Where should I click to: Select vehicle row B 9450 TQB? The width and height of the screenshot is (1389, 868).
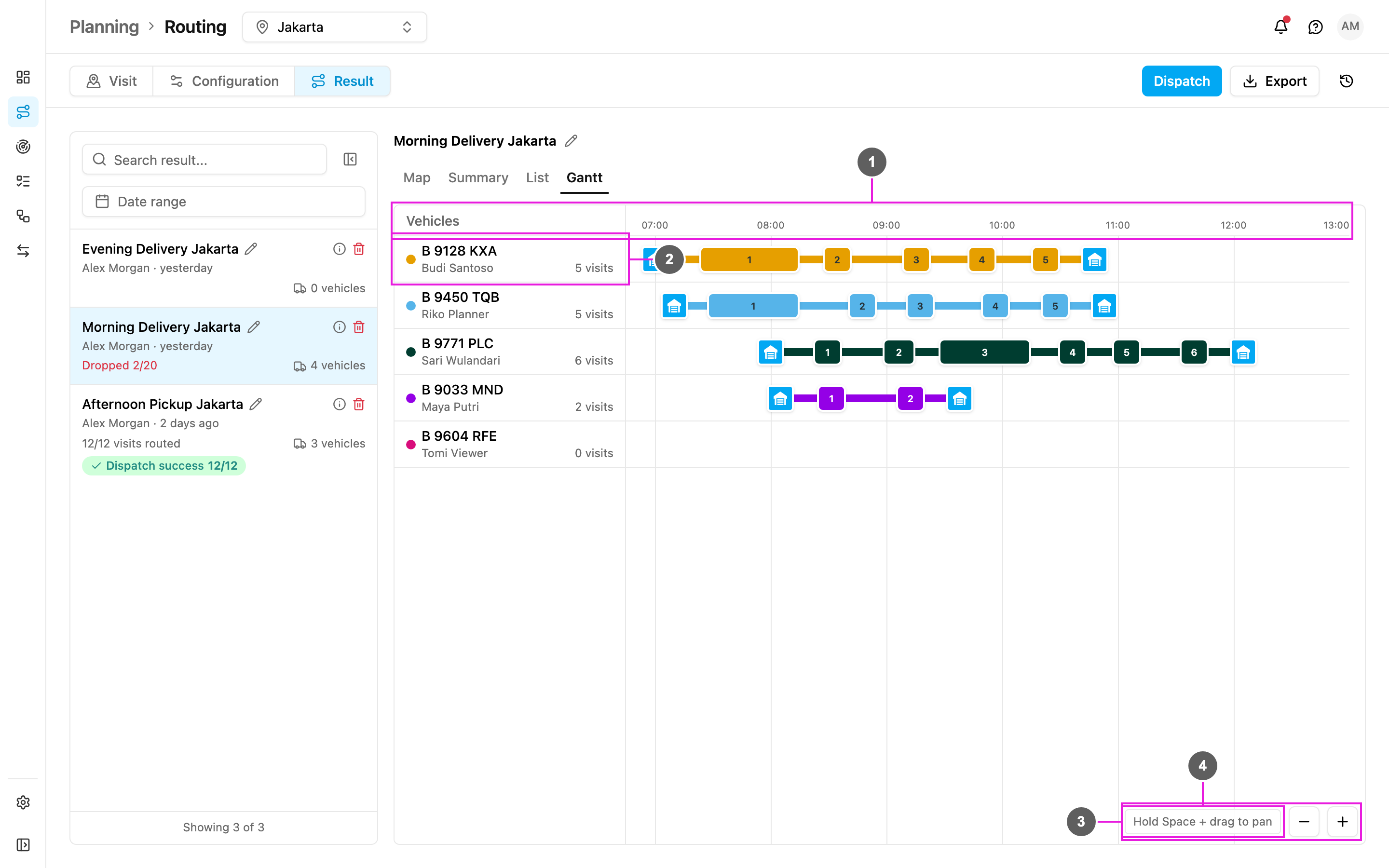click(510, 305)
